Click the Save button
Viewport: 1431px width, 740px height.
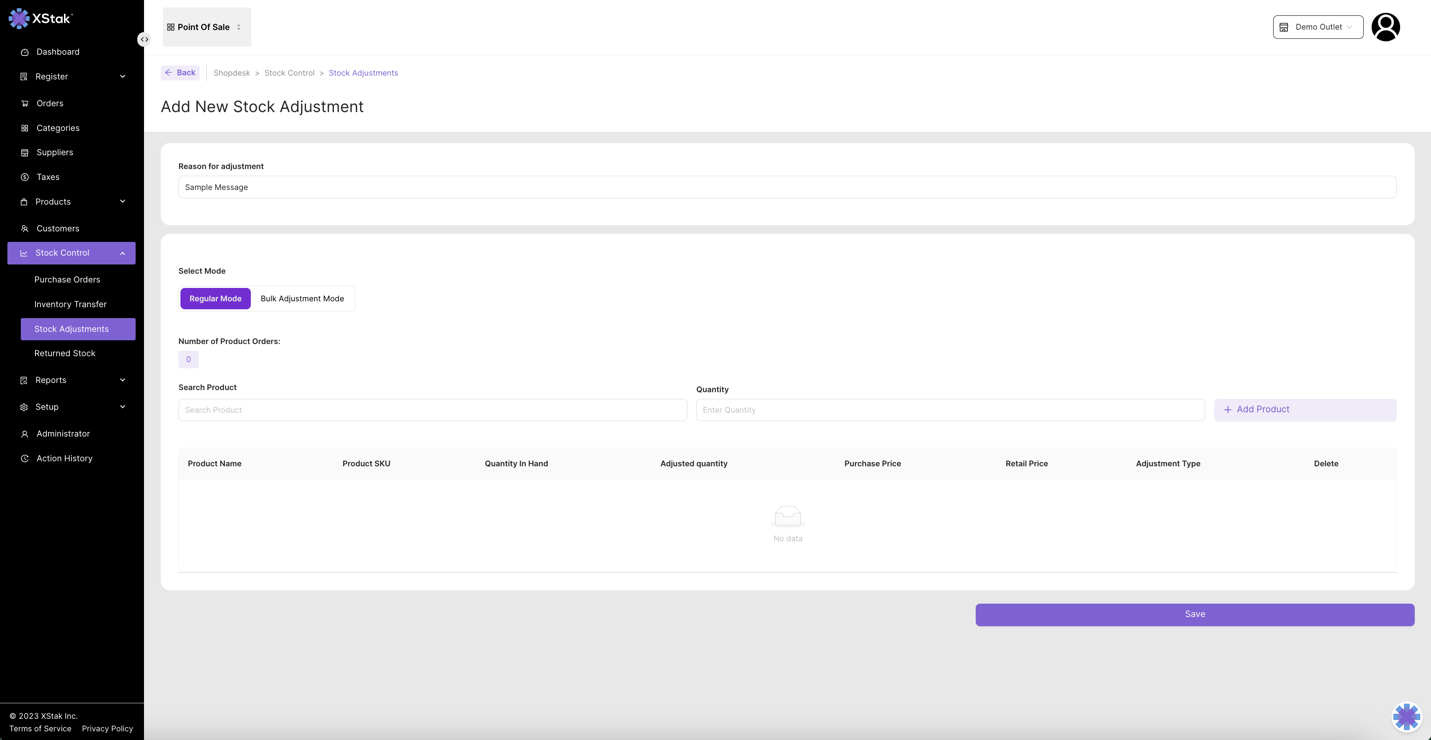coord(1194,614)
